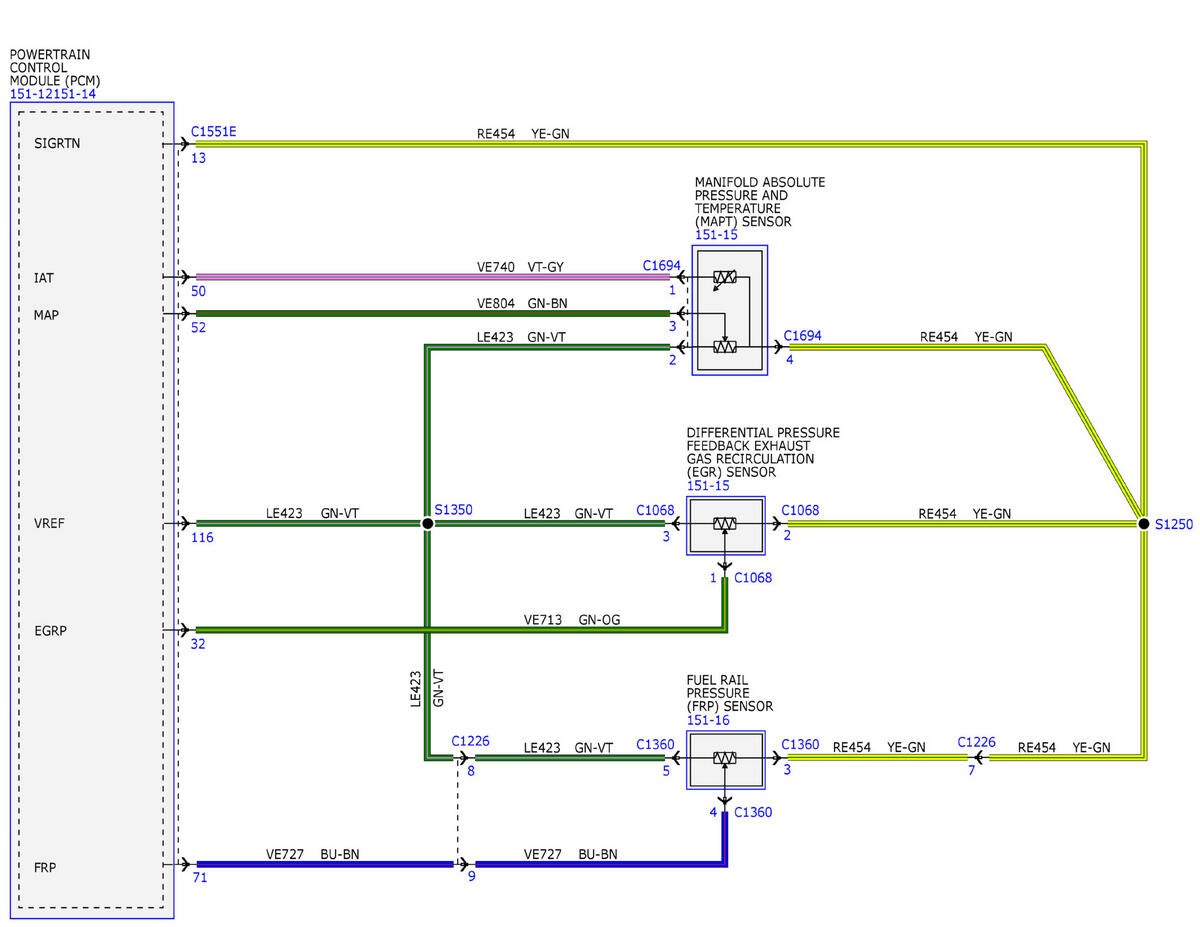Click the MAPT sensor schematic symbol
Viewport: 1200px width, 927px height.
click(x=730, y=310)
